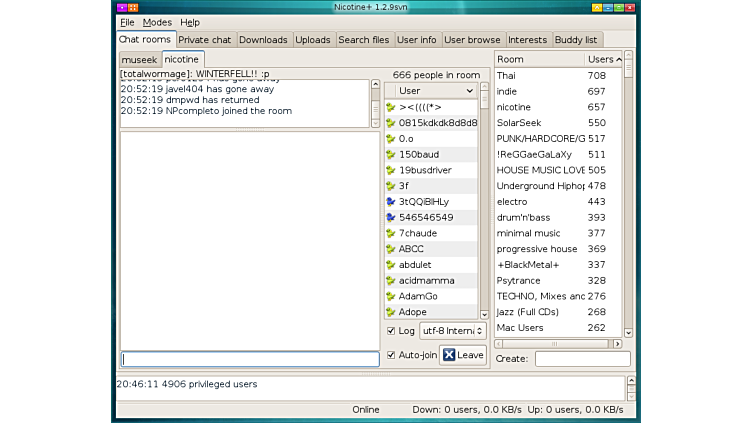Screen dimensions: 752x423
Task: Click the window menu icon in title bar
Action: point(122,7)
